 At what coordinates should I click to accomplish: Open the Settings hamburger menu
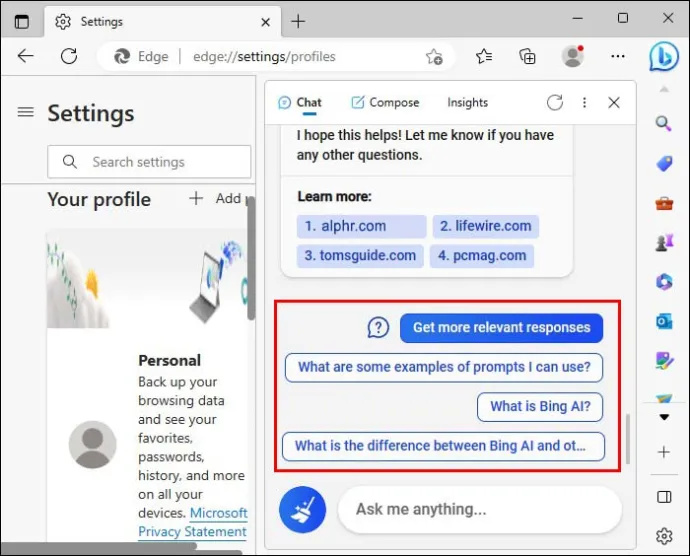(26, 112)
